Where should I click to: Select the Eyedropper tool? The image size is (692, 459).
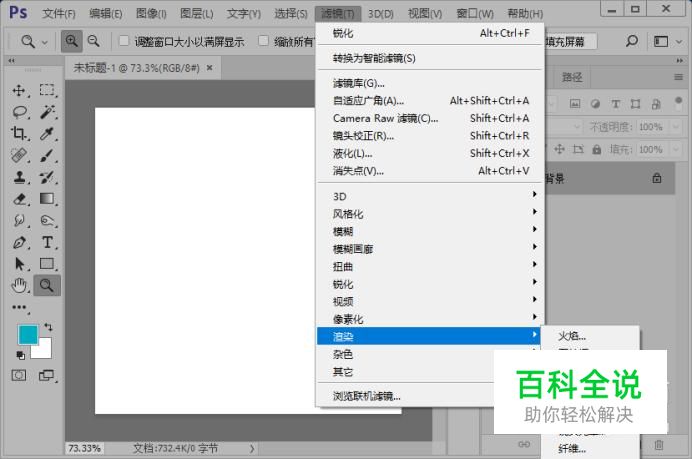click(x=47, y=133)
